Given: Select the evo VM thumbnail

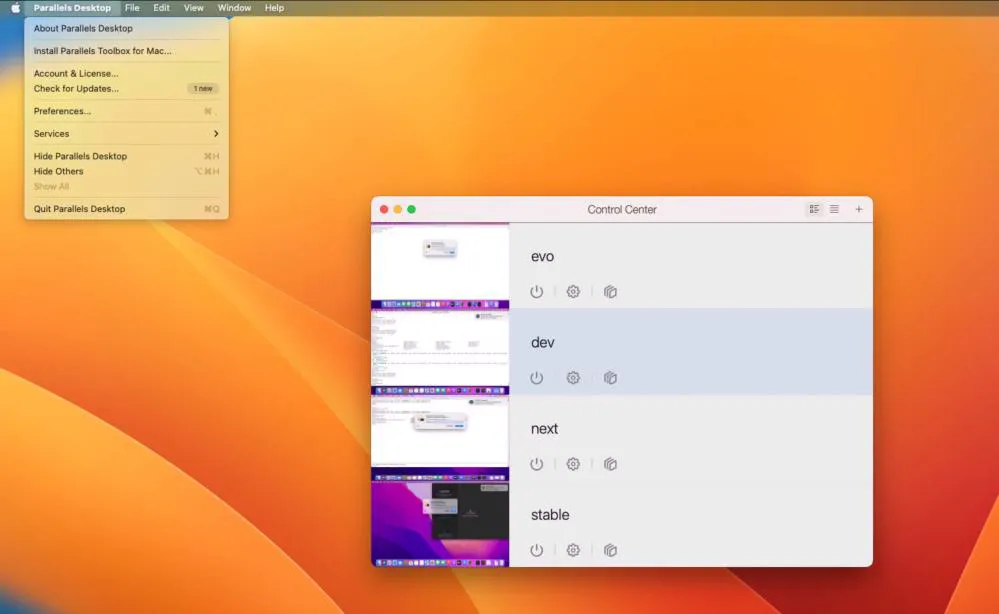Looking at the screenshot, I should [x=440, y=266].
